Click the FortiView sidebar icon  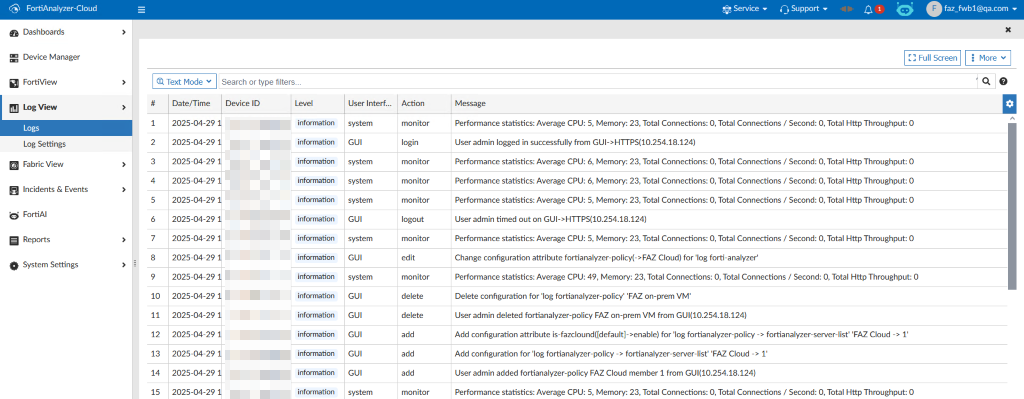[14, 83]
